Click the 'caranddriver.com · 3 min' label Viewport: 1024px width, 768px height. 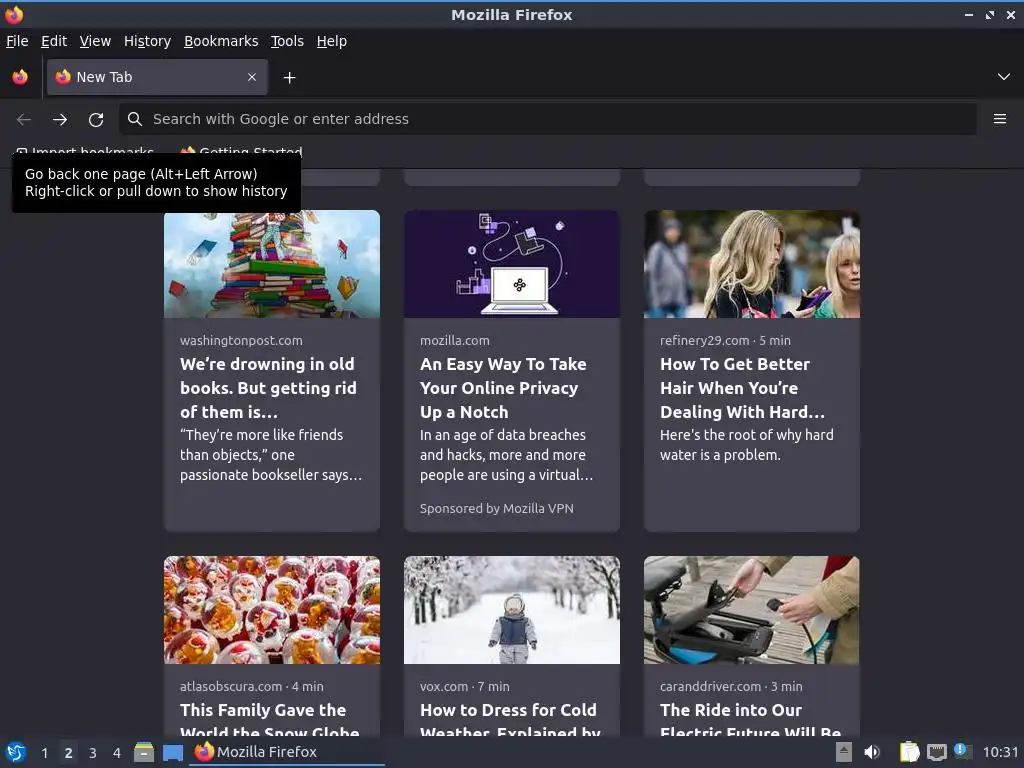point(731,686)
